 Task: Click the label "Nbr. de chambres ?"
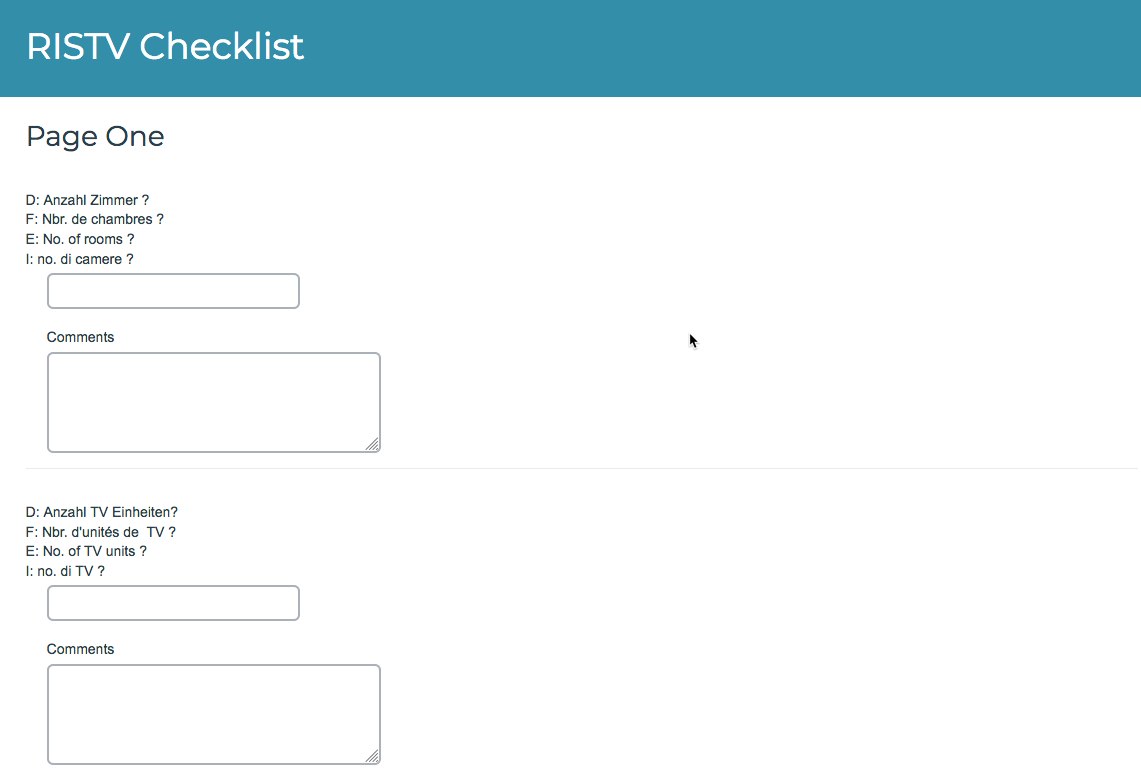pyautogui.click(x=94, y=219)
